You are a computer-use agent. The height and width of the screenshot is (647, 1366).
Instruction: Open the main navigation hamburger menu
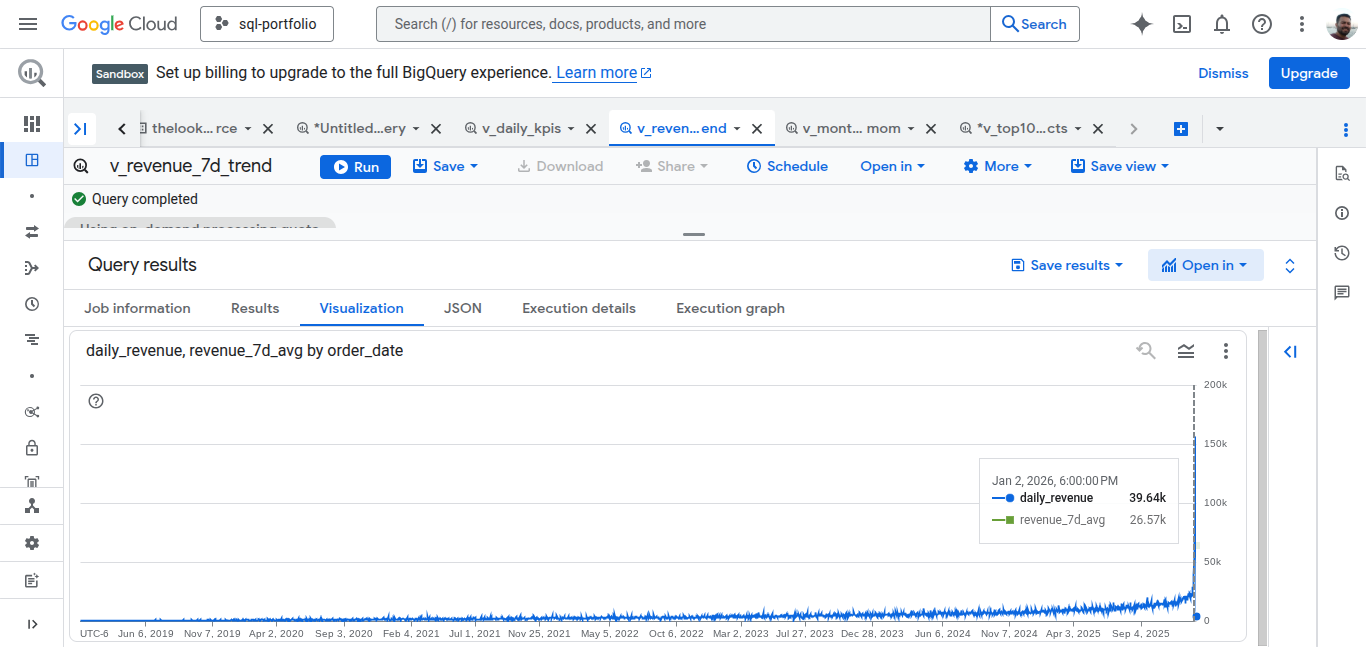[x=28, y=24]
